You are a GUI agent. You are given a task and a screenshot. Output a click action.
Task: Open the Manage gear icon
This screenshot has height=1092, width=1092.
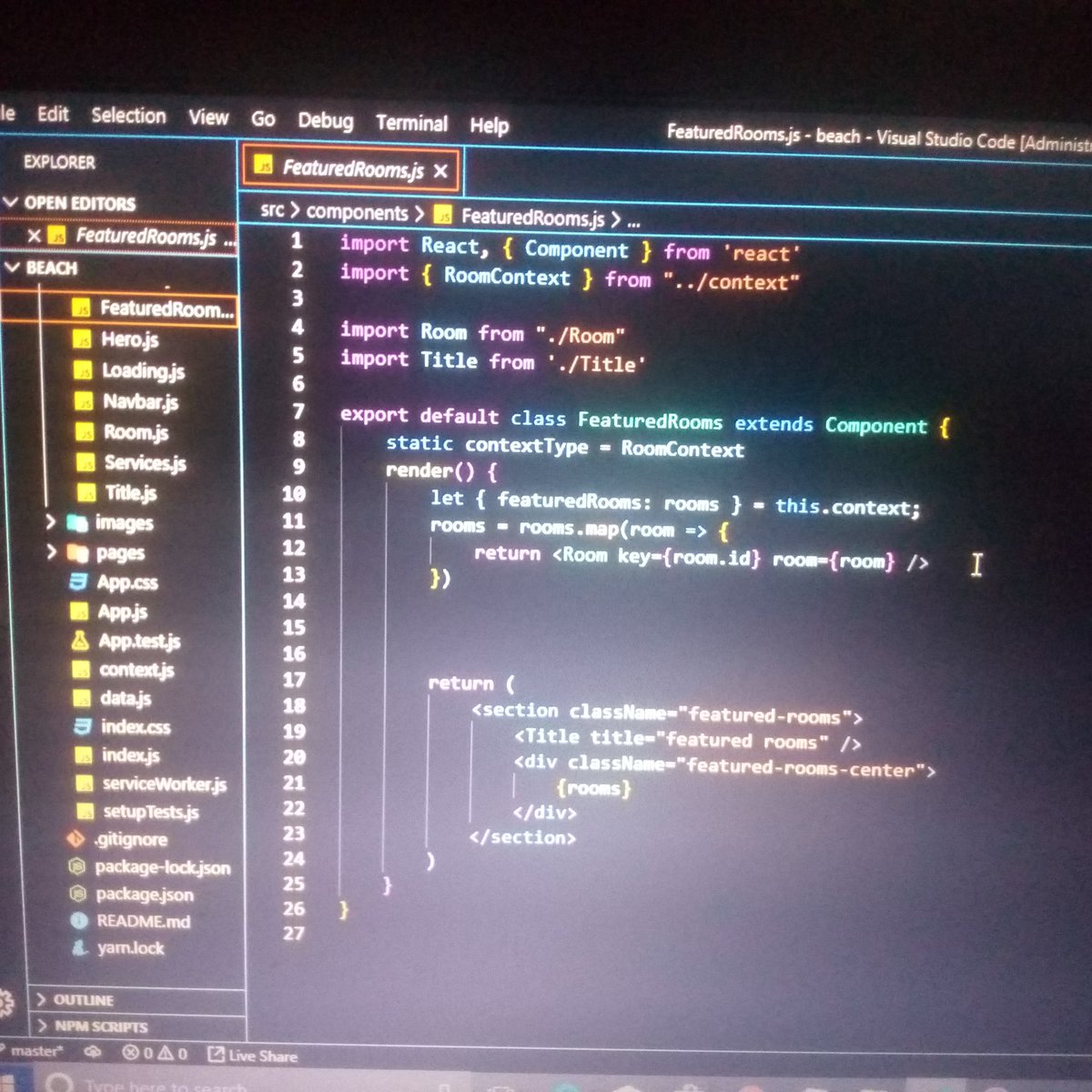[x=5, y=1003]
